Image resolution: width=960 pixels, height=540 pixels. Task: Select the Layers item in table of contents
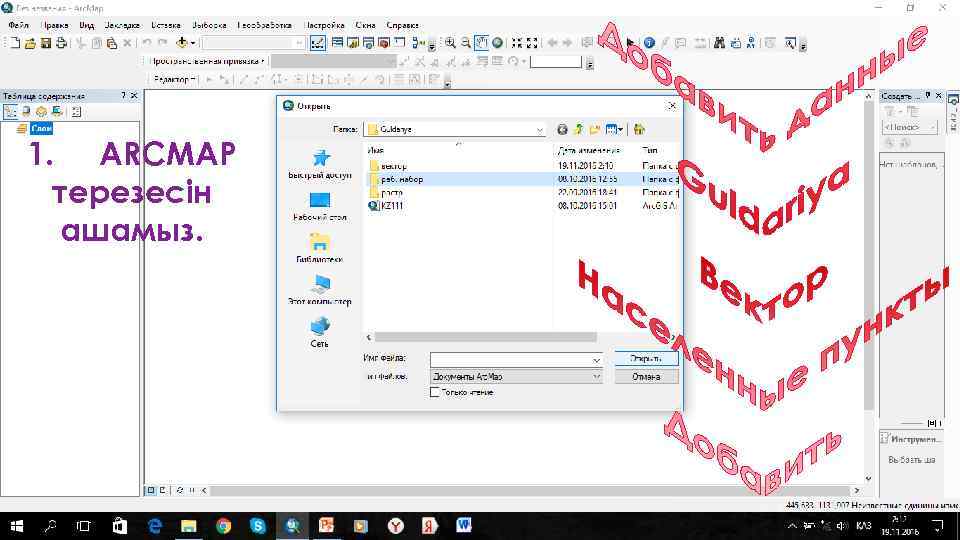[x=41, y=129]
